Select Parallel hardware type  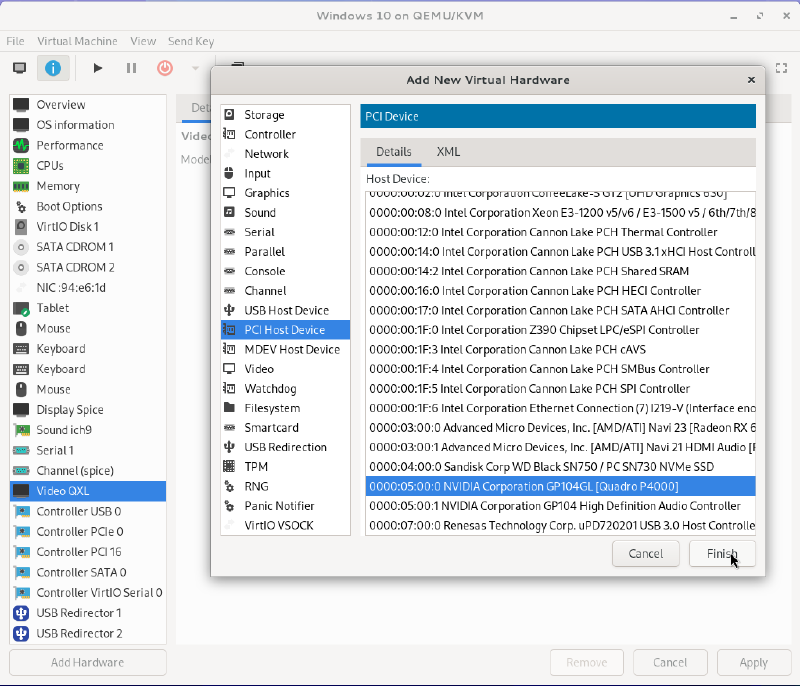(286, 252)
